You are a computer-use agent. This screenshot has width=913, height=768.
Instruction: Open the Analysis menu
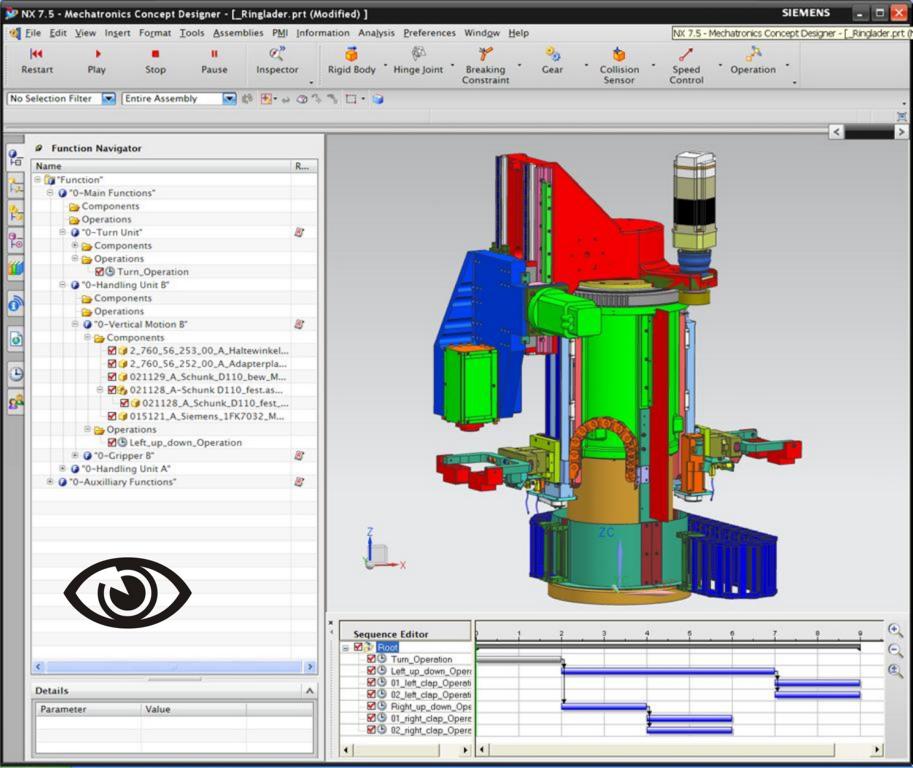coord(376,33)
